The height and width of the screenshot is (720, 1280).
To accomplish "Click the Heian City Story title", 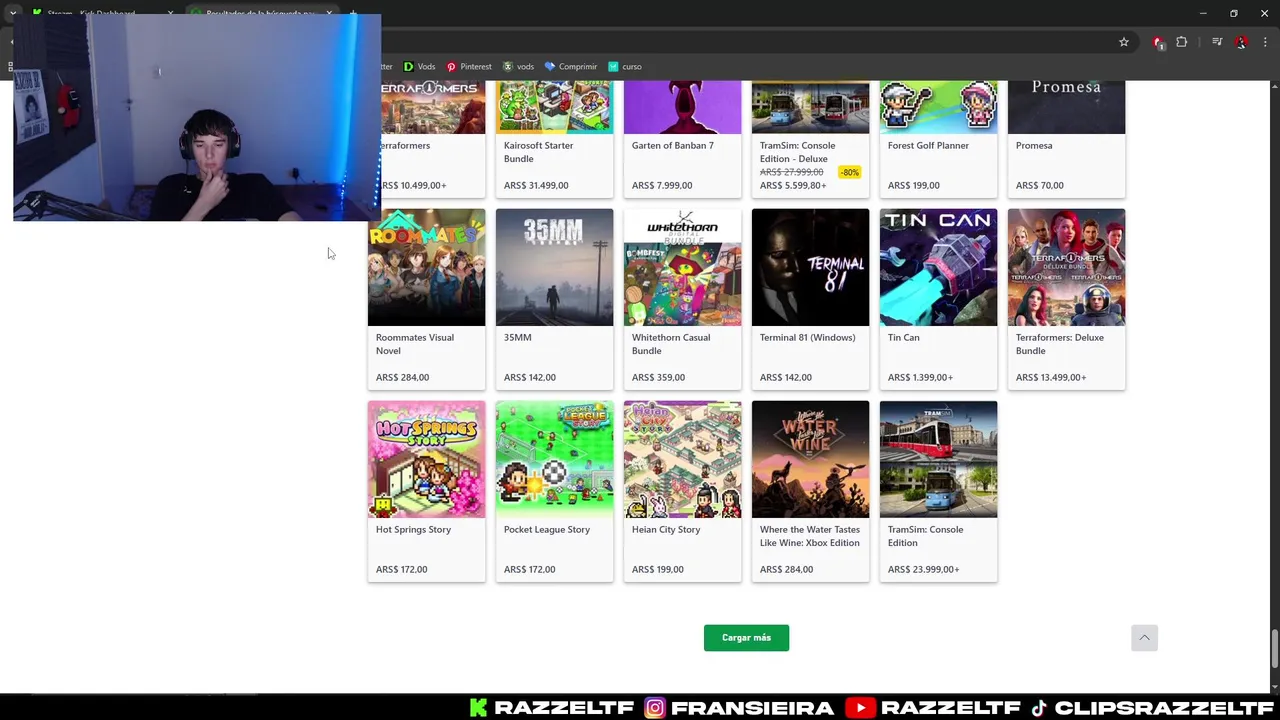I will click(x=666, y=530).
